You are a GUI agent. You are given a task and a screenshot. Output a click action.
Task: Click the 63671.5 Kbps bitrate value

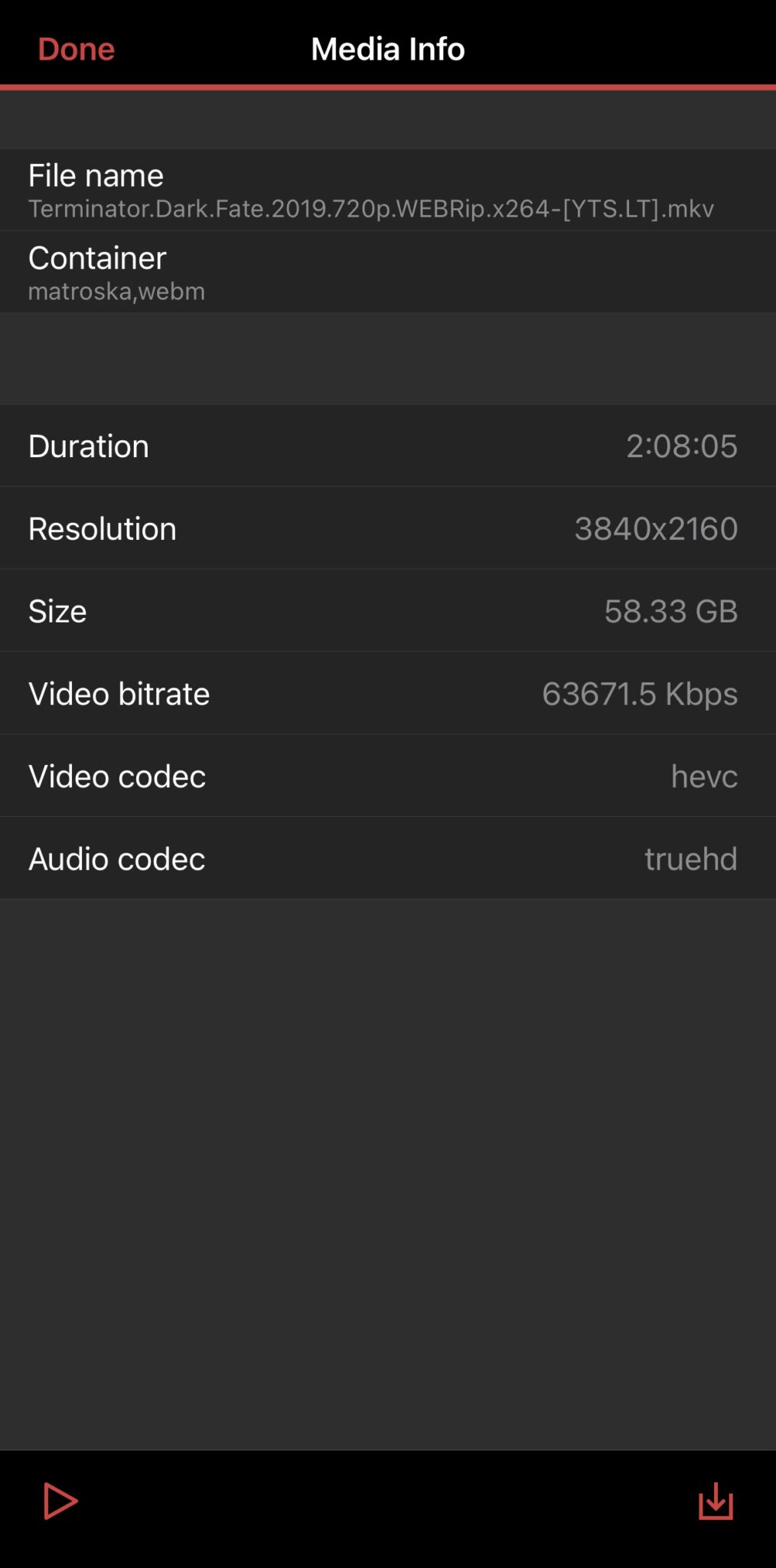[640, 694]
